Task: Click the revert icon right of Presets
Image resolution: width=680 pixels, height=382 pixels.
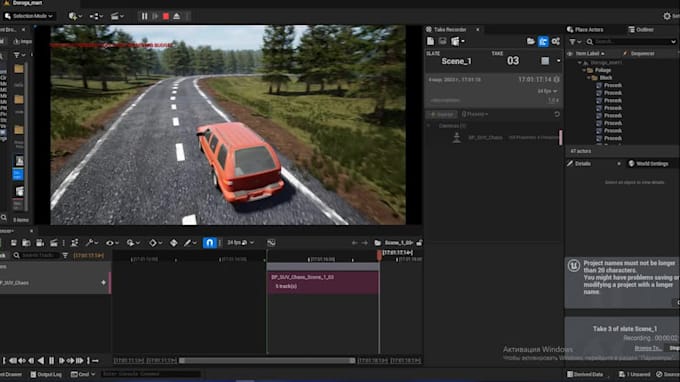Action: click(557, 114)
